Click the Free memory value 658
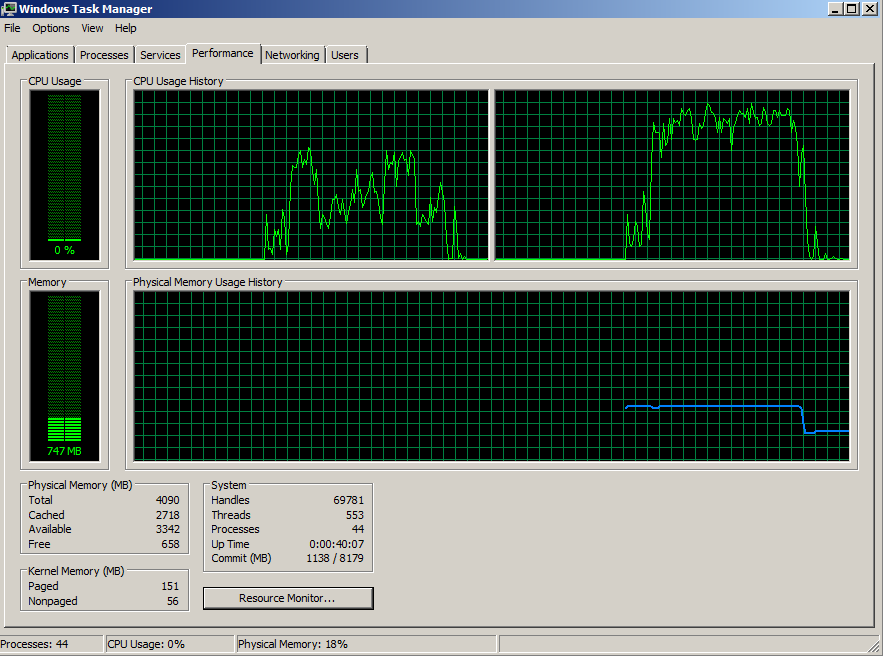 (171, 544)
